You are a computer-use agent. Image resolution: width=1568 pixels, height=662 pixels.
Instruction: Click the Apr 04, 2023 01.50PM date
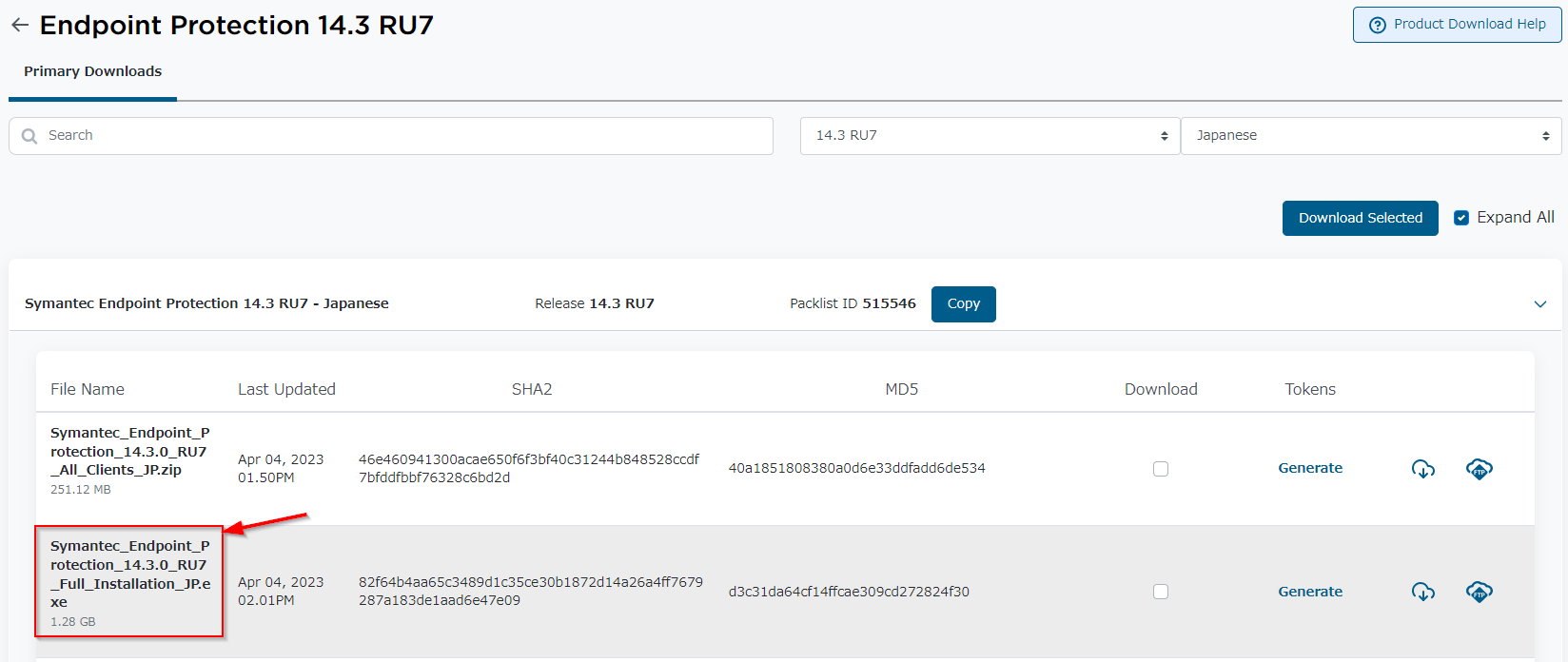(281, 468)
